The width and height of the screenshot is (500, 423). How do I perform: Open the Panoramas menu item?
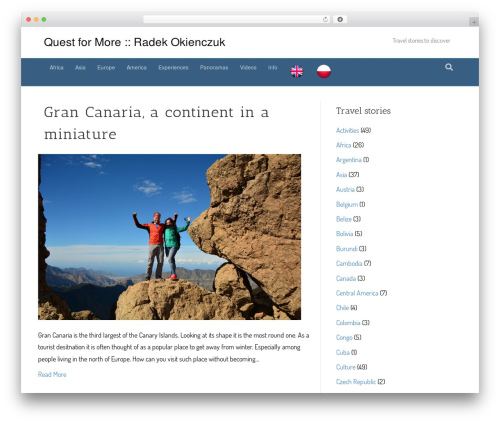tap(214, 67)
